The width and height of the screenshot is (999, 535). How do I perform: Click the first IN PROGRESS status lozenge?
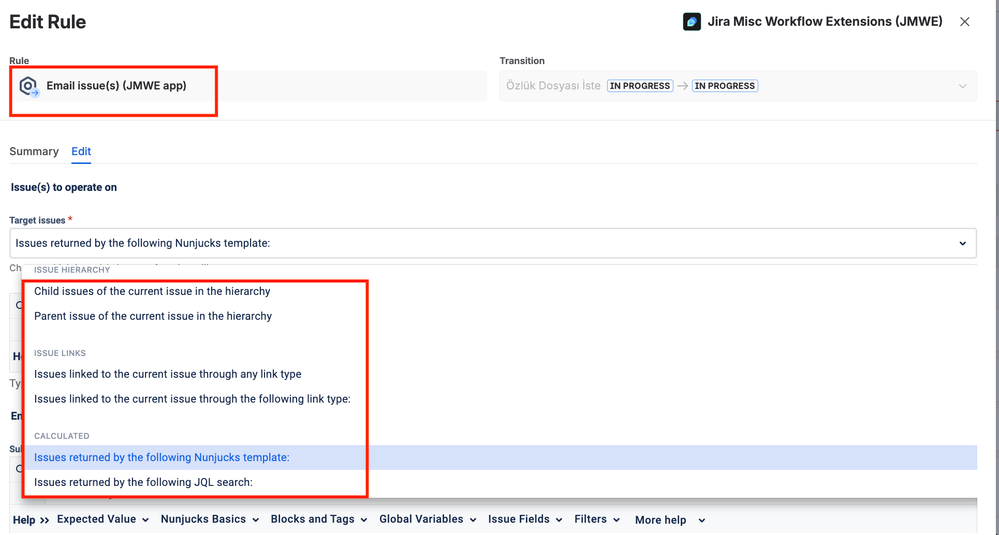(x=640, y=86)
